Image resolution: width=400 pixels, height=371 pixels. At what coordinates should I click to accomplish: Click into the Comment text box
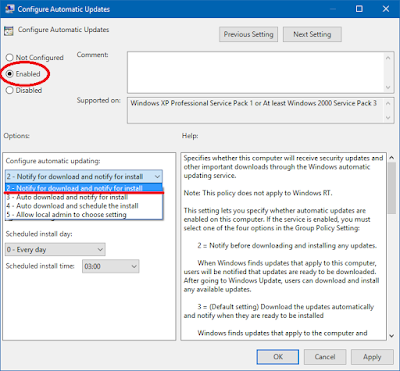click(255, 72)
